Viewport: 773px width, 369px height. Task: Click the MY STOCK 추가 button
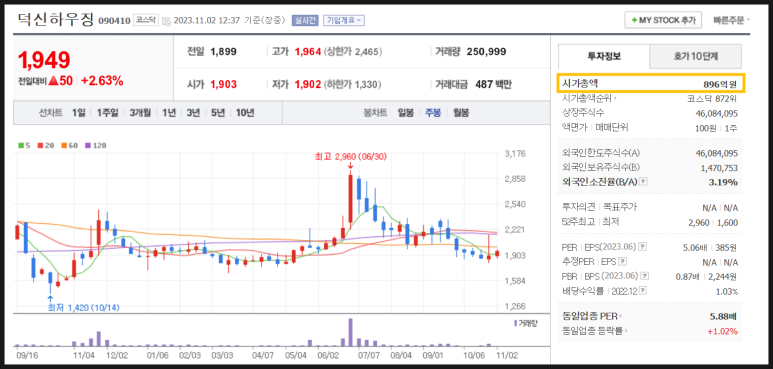[663, 20]
